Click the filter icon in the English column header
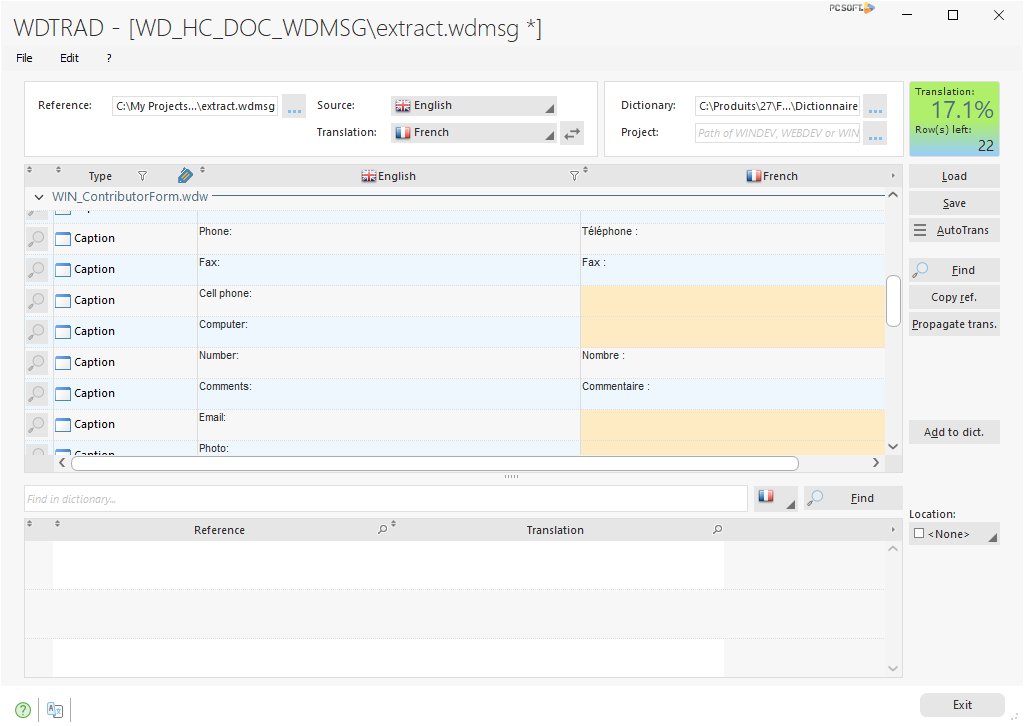The width and height of the screenshot is (1024, 726). 574,176
